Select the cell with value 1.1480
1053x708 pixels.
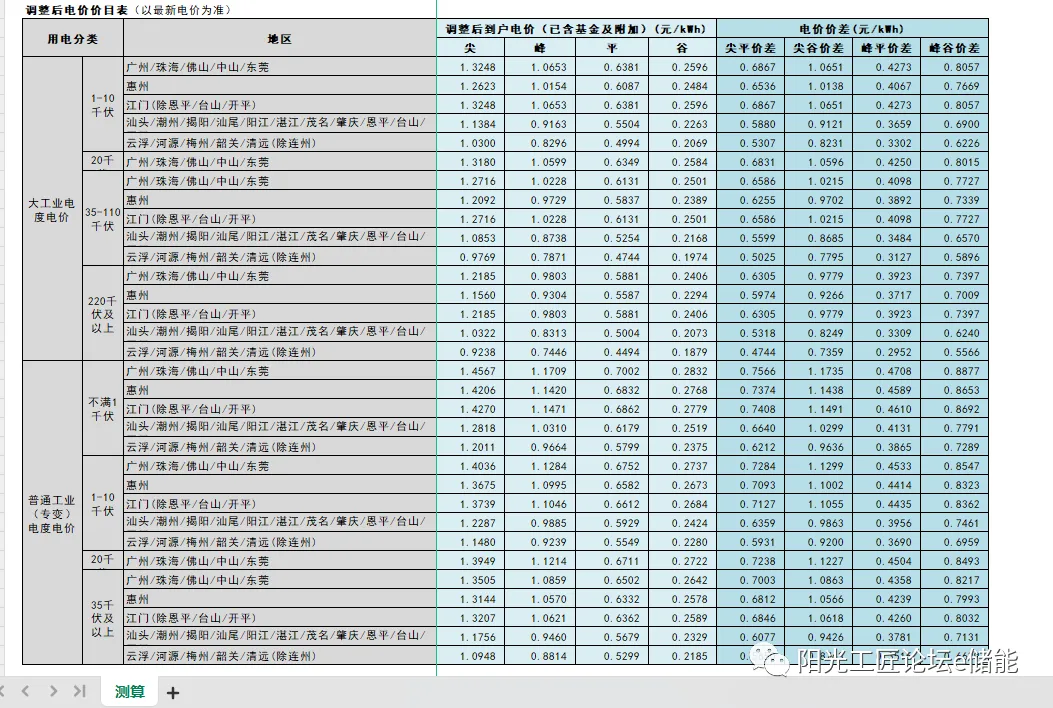coord(470,541)
